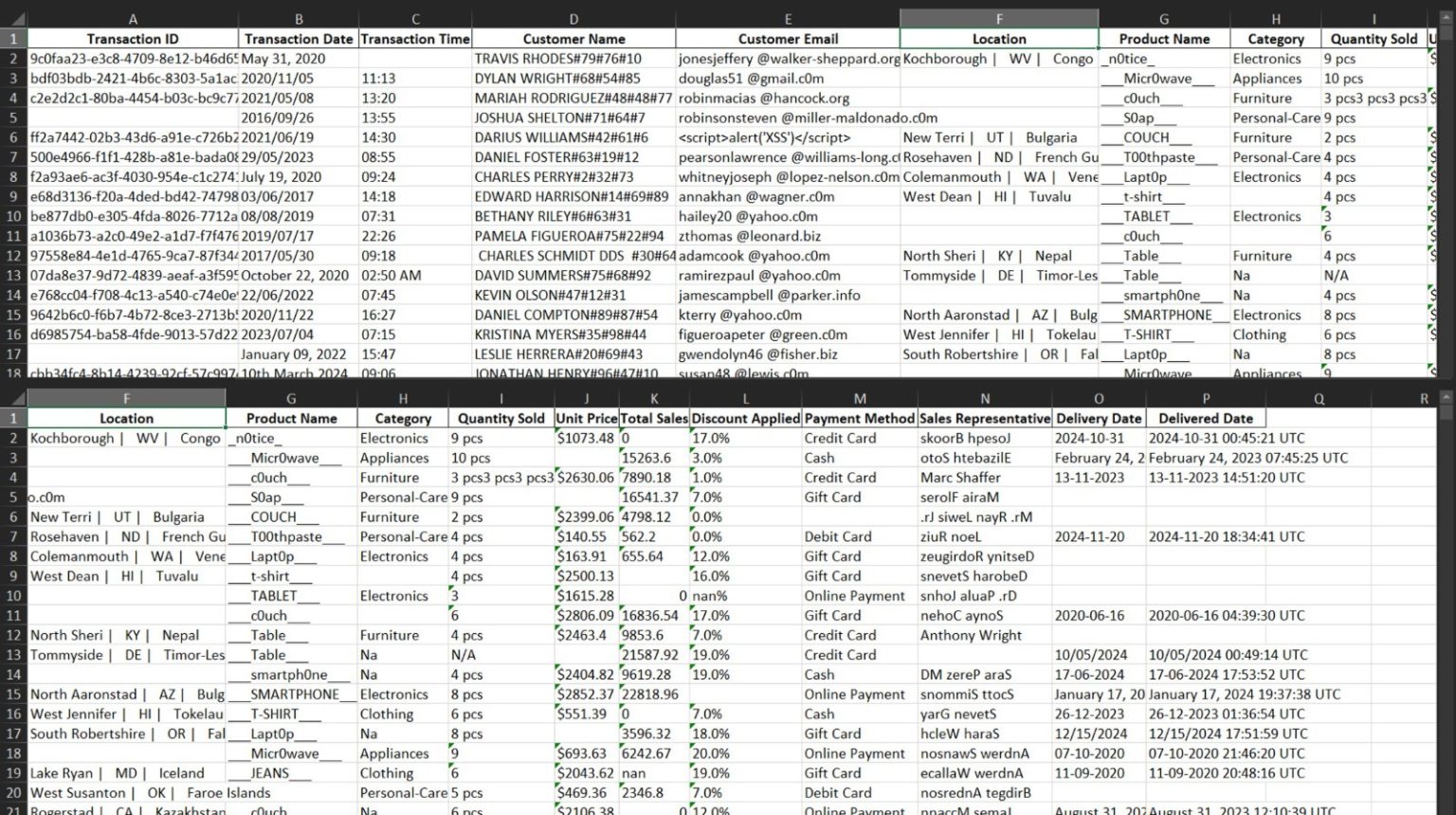This screenshot has height=815, width=1456.
Task: Click the Discount Applied header cell
Action: tap(745, 418)
